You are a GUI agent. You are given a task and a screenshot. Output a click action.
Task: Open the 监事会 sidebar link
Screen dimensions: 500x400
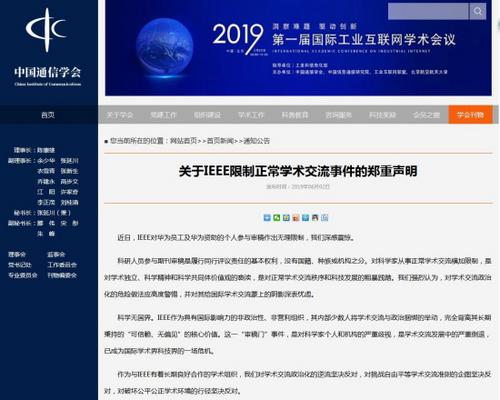(x=56, y=255)
